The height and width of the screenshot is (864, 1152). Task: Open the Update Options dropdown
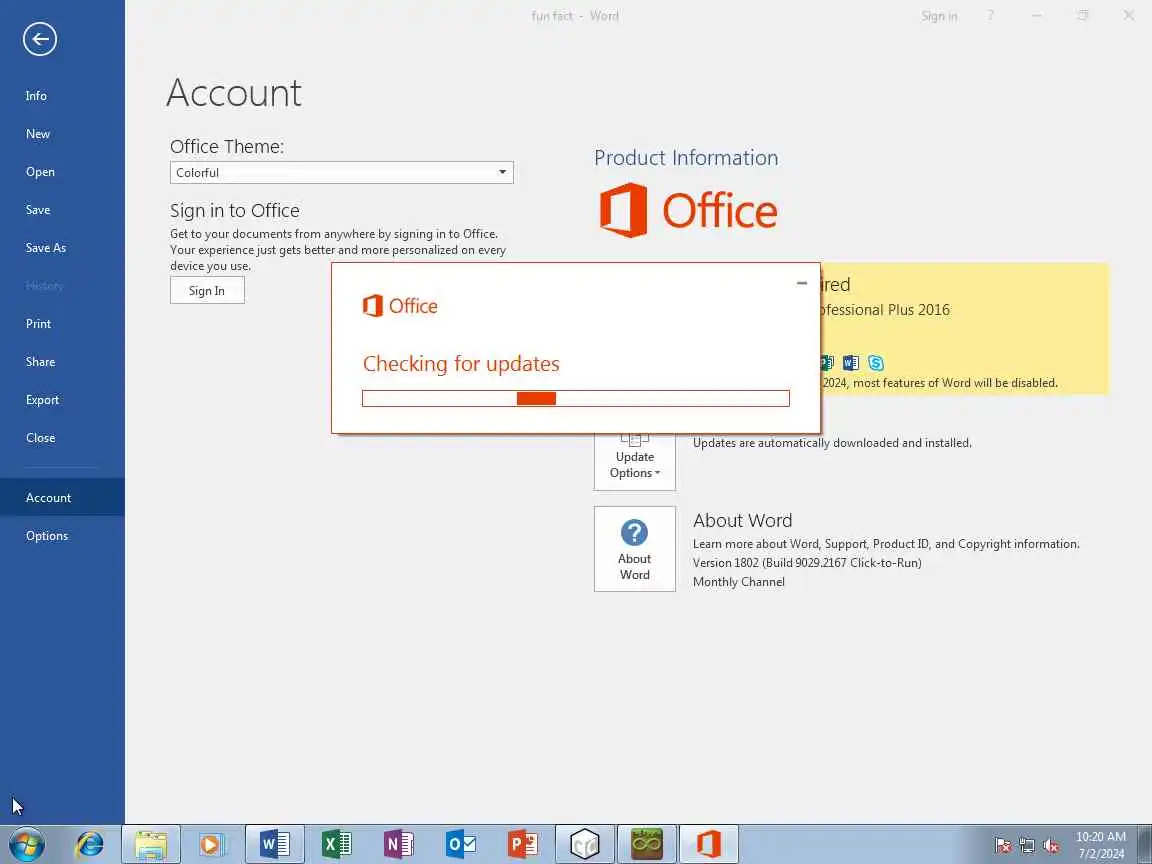(635, 460)
